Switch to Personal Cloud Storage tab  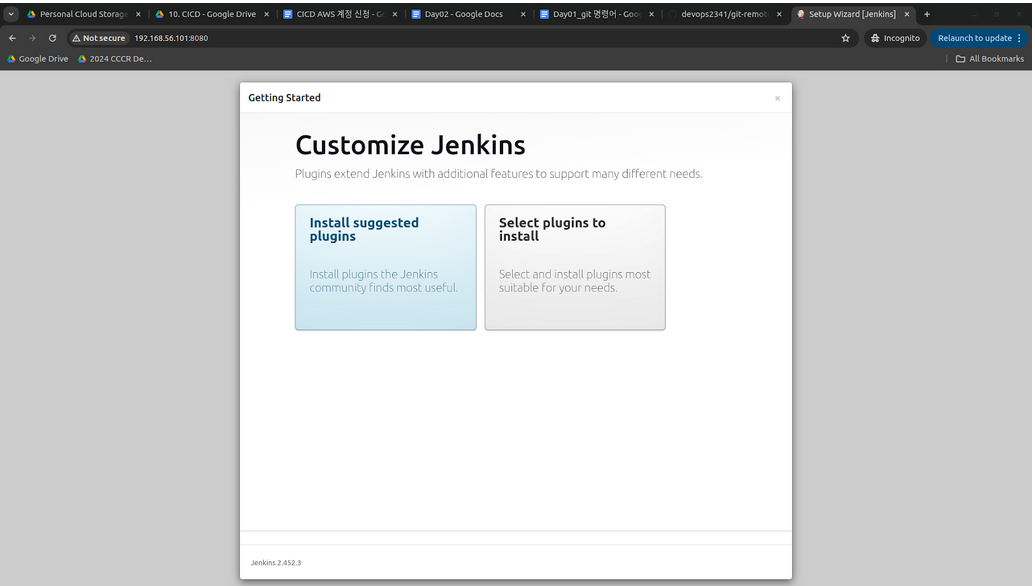click(x=83, y=14)
